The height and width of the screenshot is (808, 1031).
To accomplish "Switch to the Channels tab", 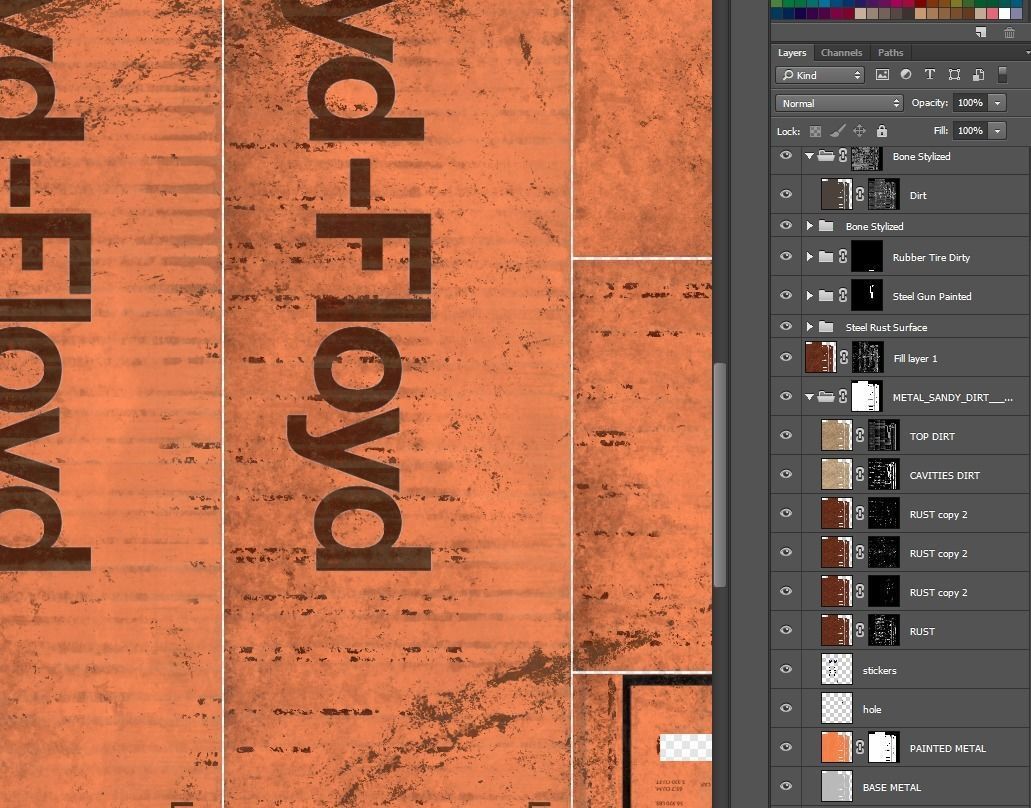I will pos(841,53).
